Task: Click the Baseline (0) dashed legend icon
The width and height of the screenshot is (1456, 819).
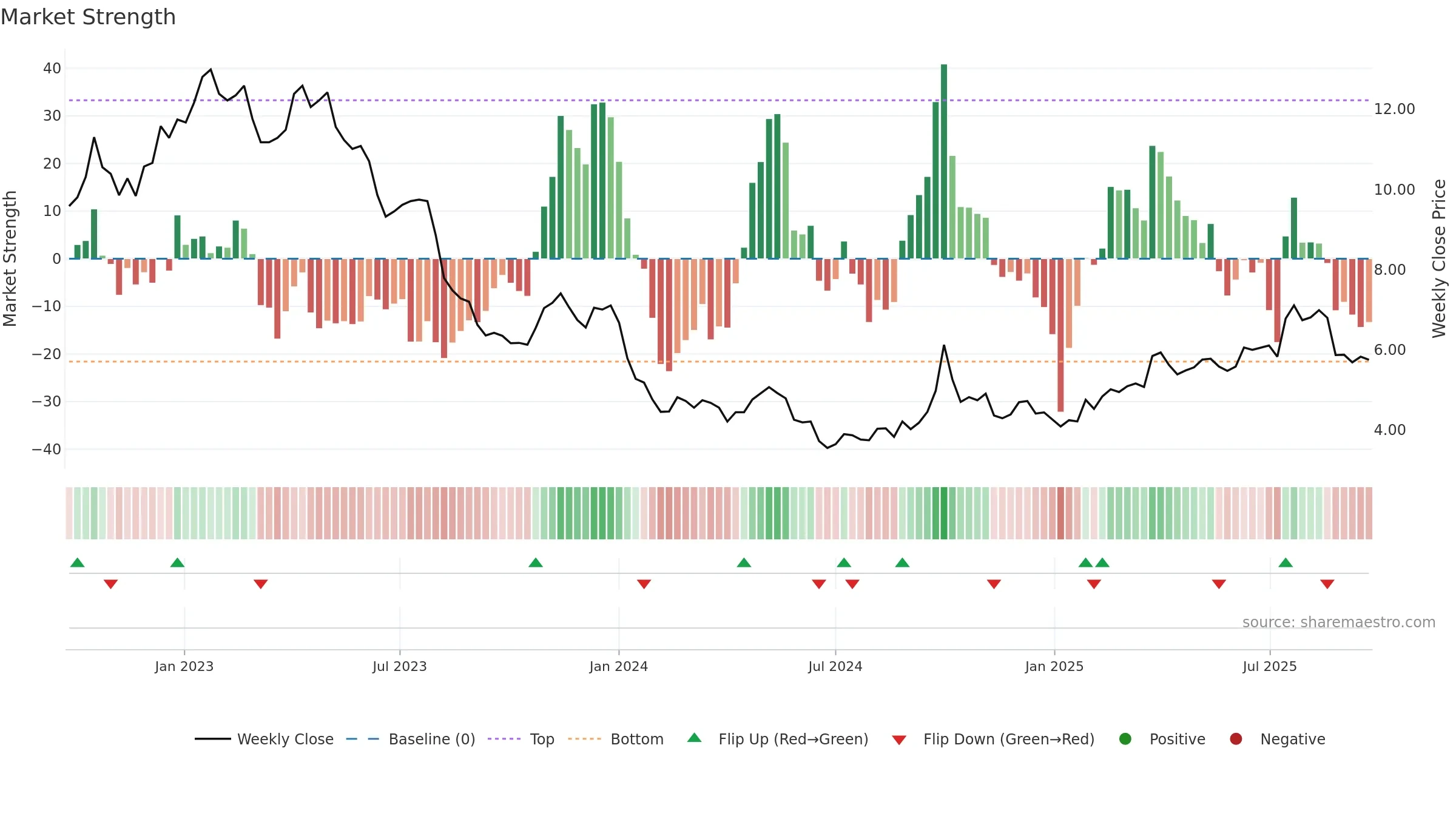Action: (362, 739)
